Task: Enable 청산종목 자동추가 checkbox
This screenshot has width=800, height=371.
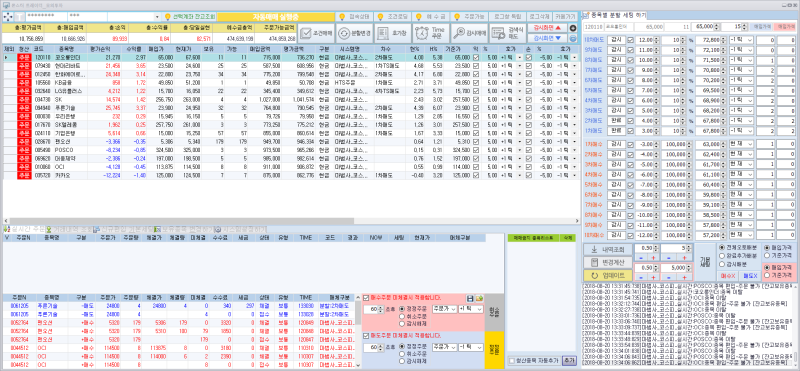Action: pyautogui.click(x=511, y=361)
